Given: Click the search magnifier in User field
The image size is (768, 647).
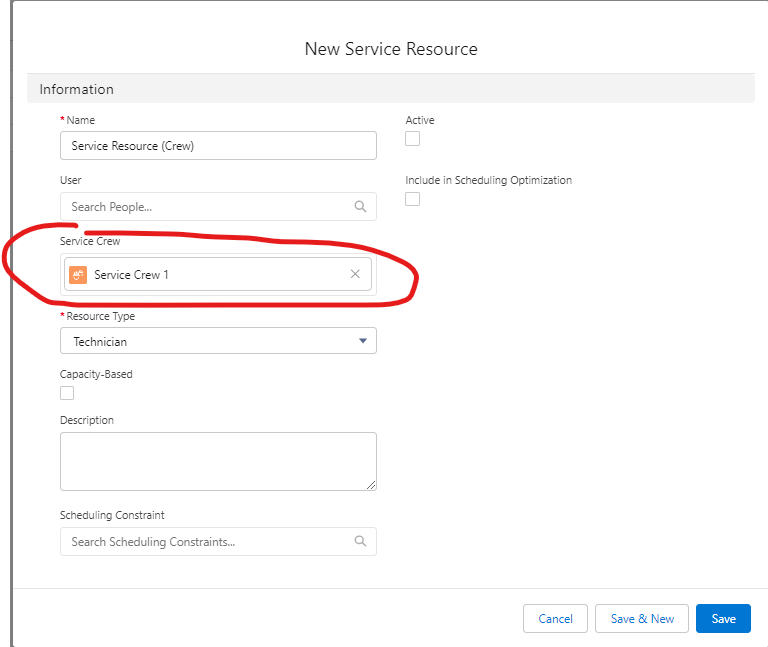Looking at the screenshot, I should (360, 207).
